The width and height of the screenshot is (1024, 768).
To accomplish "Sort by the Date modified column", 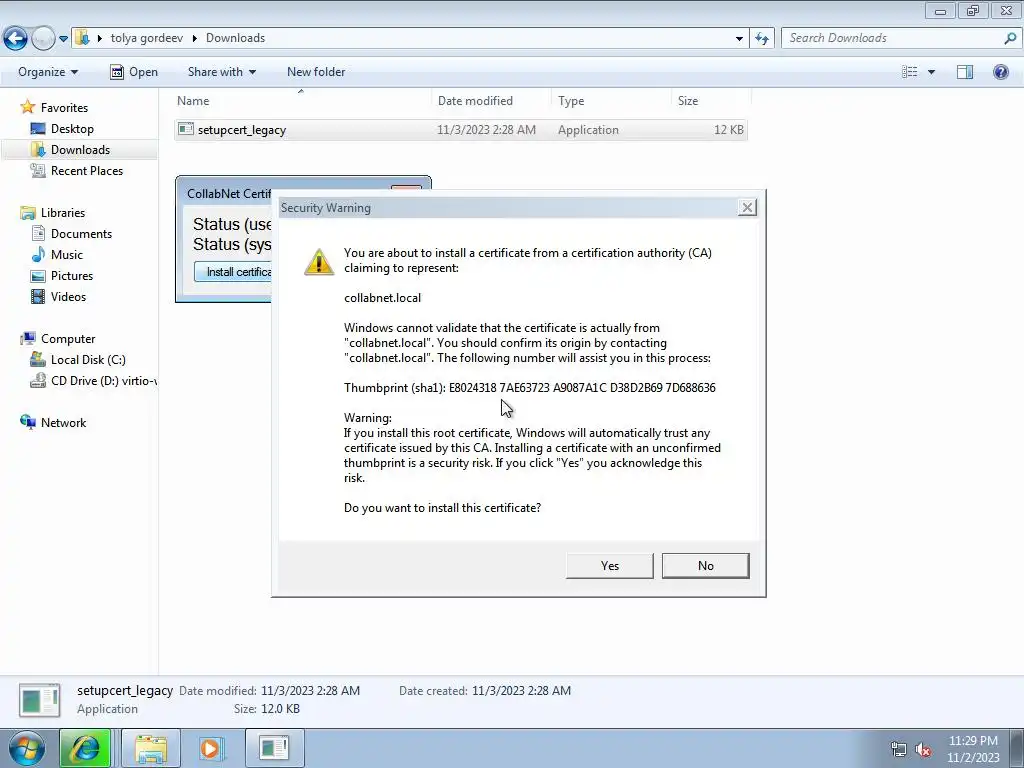I will 491,101.
